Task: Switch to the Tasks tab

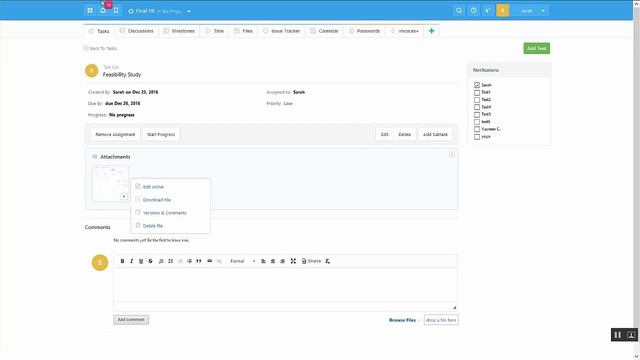Action: pos(100,31)
